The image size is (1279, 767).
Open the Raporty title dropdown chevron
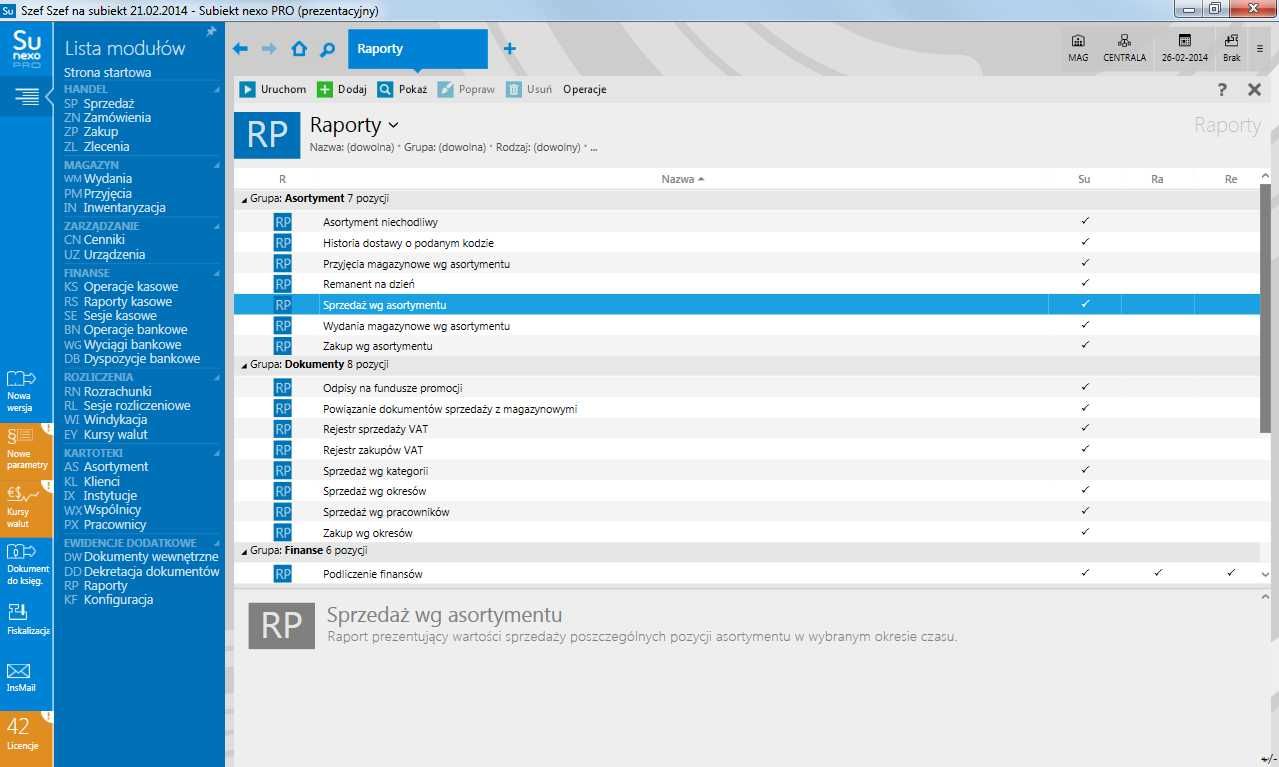click(x=393, y=126)
